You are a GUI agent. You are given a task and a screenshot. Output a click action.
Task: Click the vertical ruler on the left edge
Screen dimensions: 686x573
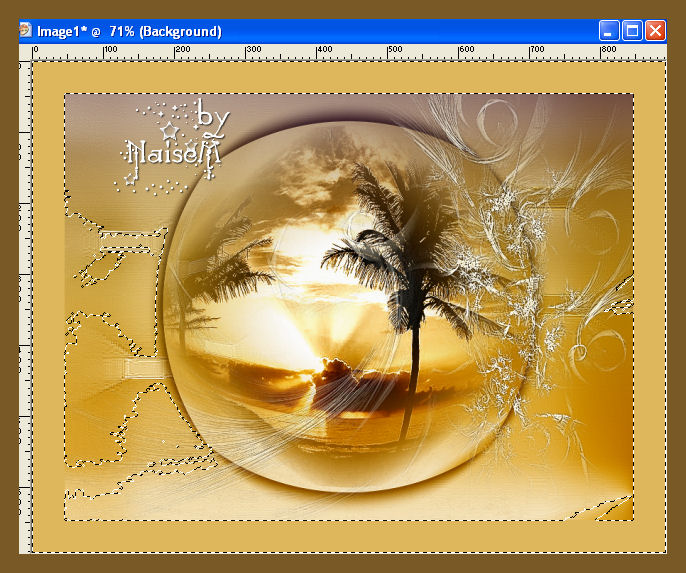(x=25, y=306)
